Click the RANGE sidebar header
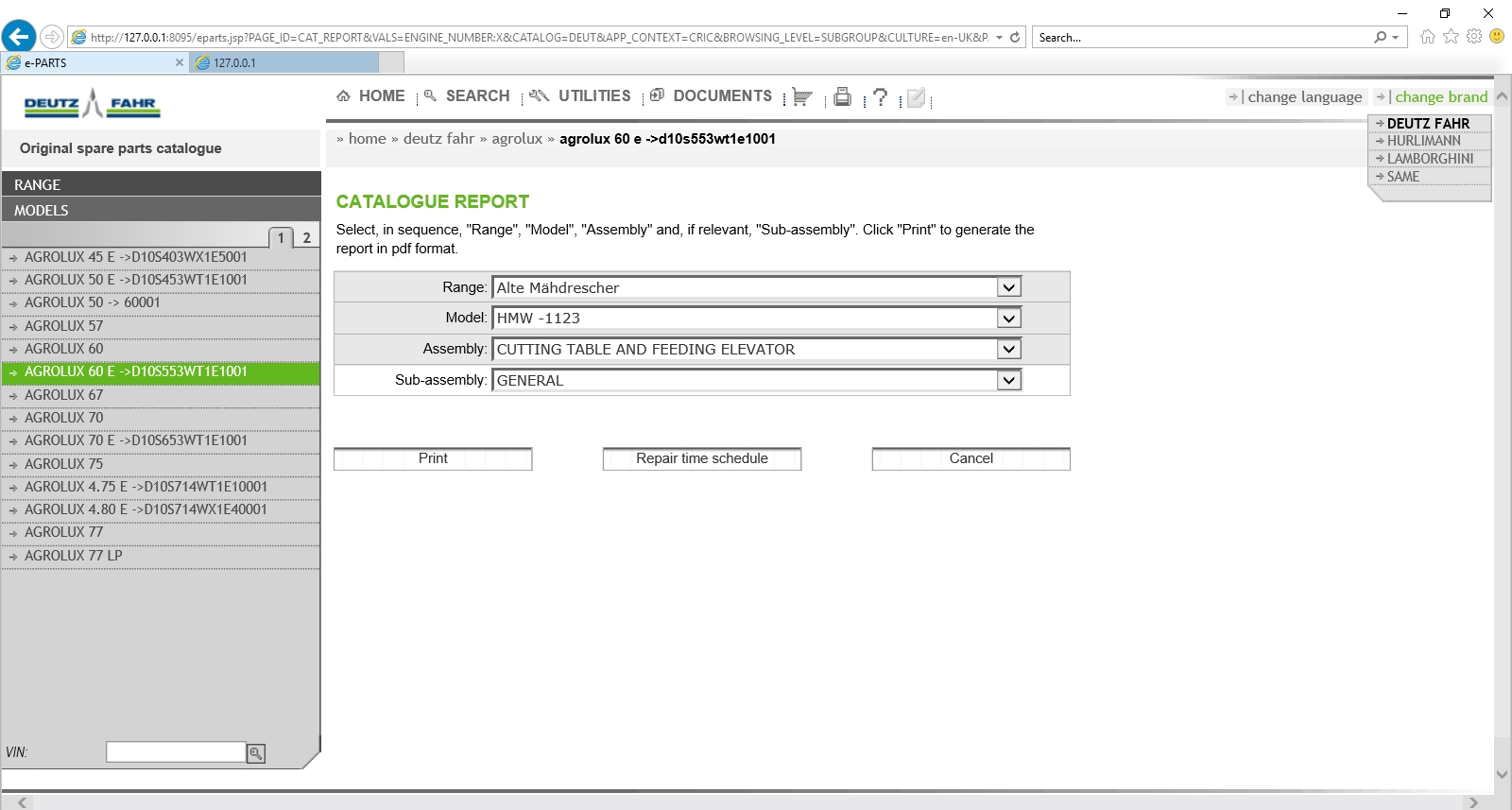Image resolution: width=1512 pixels, height=810 pixels. 161,184
